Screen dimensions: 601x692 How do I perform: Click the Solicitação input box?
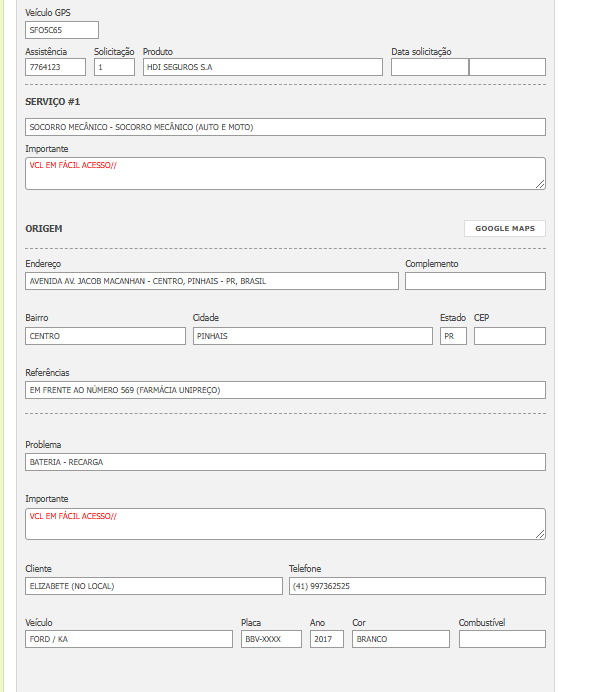tap(114, 67)
